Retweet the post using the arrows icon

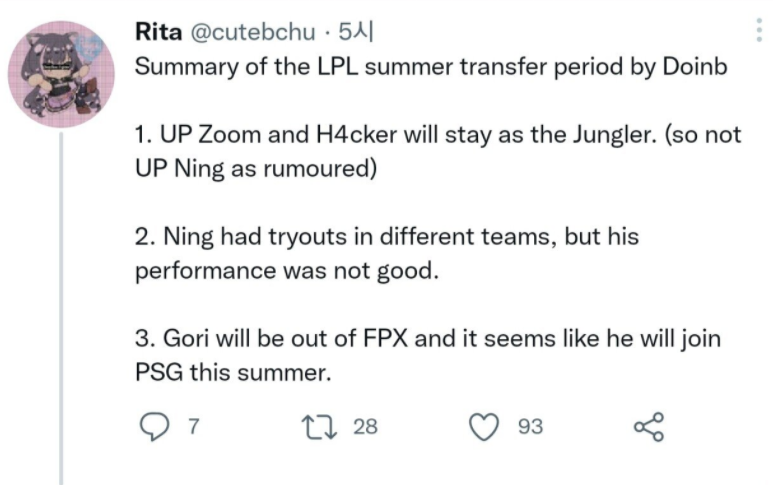[325, 427]
